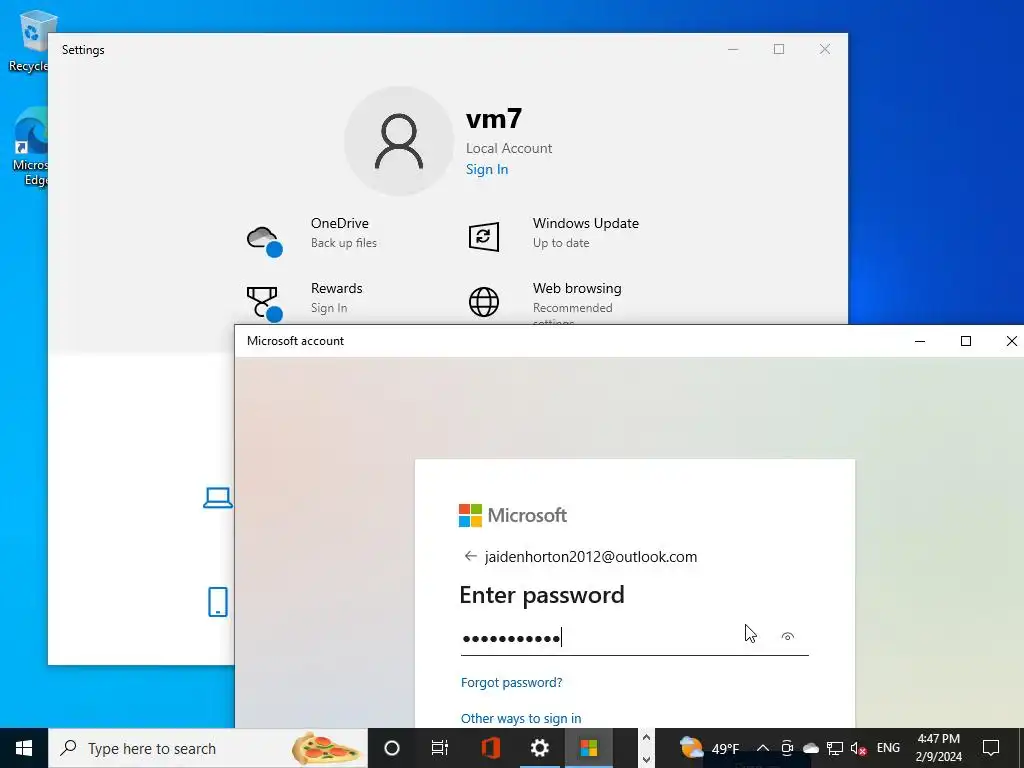Click the muted volume tray icon

(x=858, y=748)
